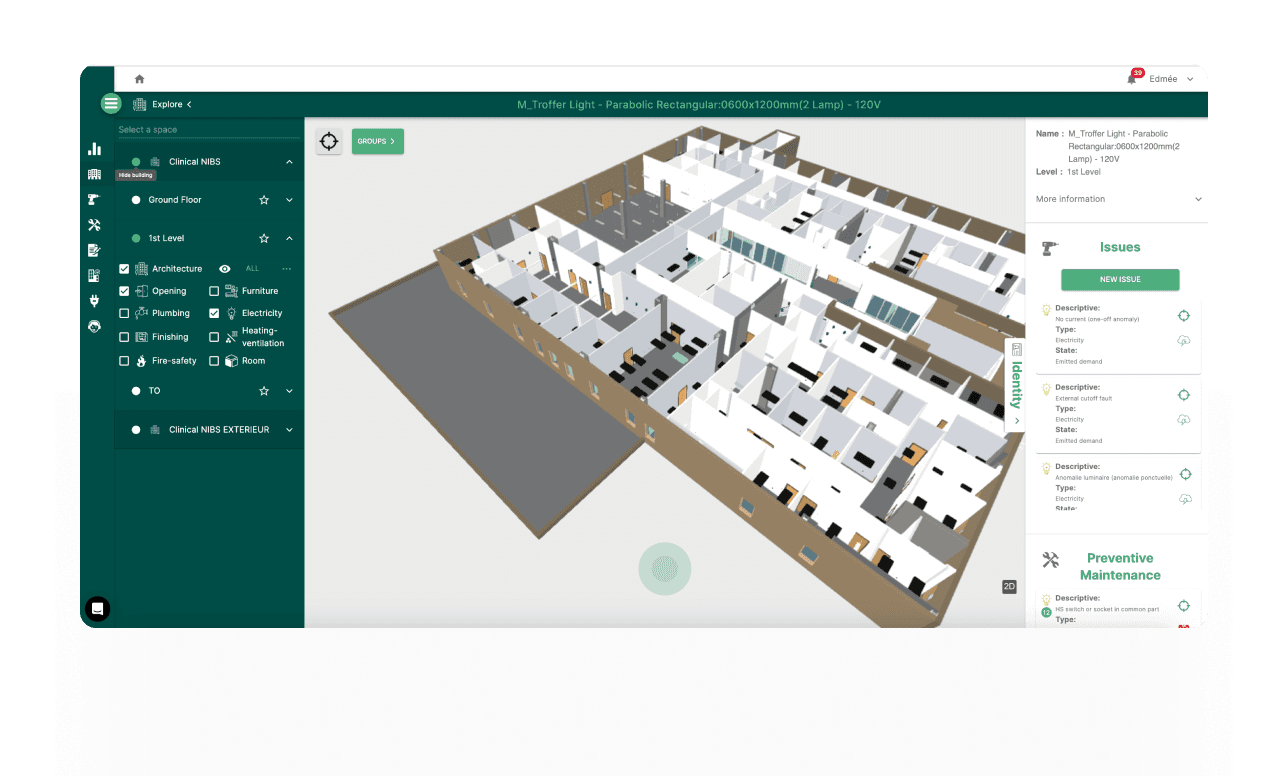Toggle Architecture visibility eye icon
The width and height of the screenshot is (1288, 776).
225,269
